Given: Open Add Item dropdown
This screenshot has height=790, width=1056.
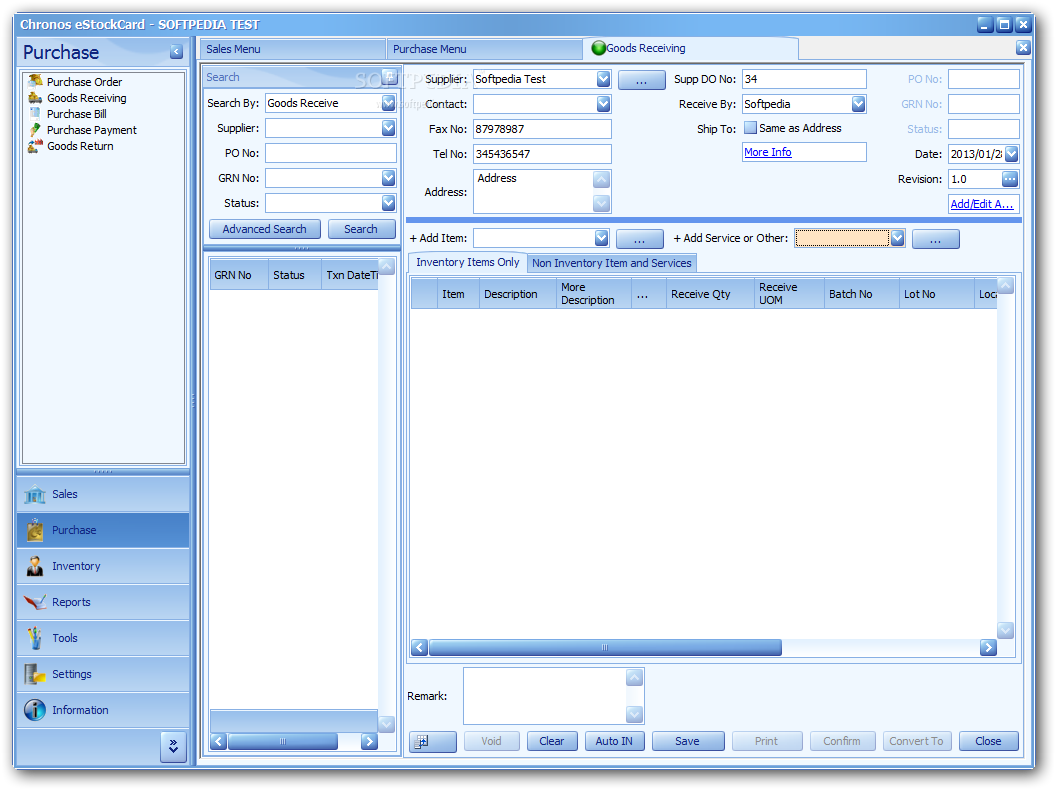Looking at the screenshot, I should click(x=601, y=238).
